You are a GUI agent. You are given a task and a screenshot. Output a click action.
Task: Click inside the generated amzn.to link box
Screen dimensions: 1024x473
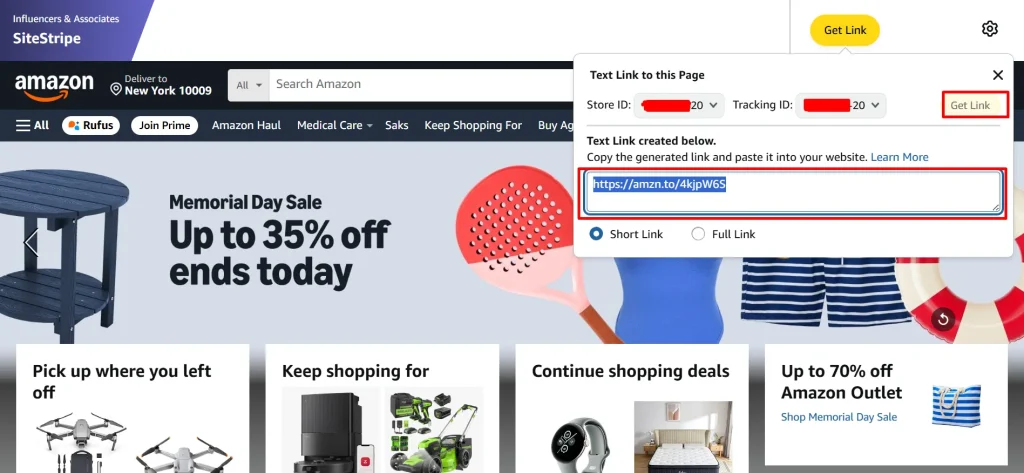pyautogui.click(x=793, y=192)
